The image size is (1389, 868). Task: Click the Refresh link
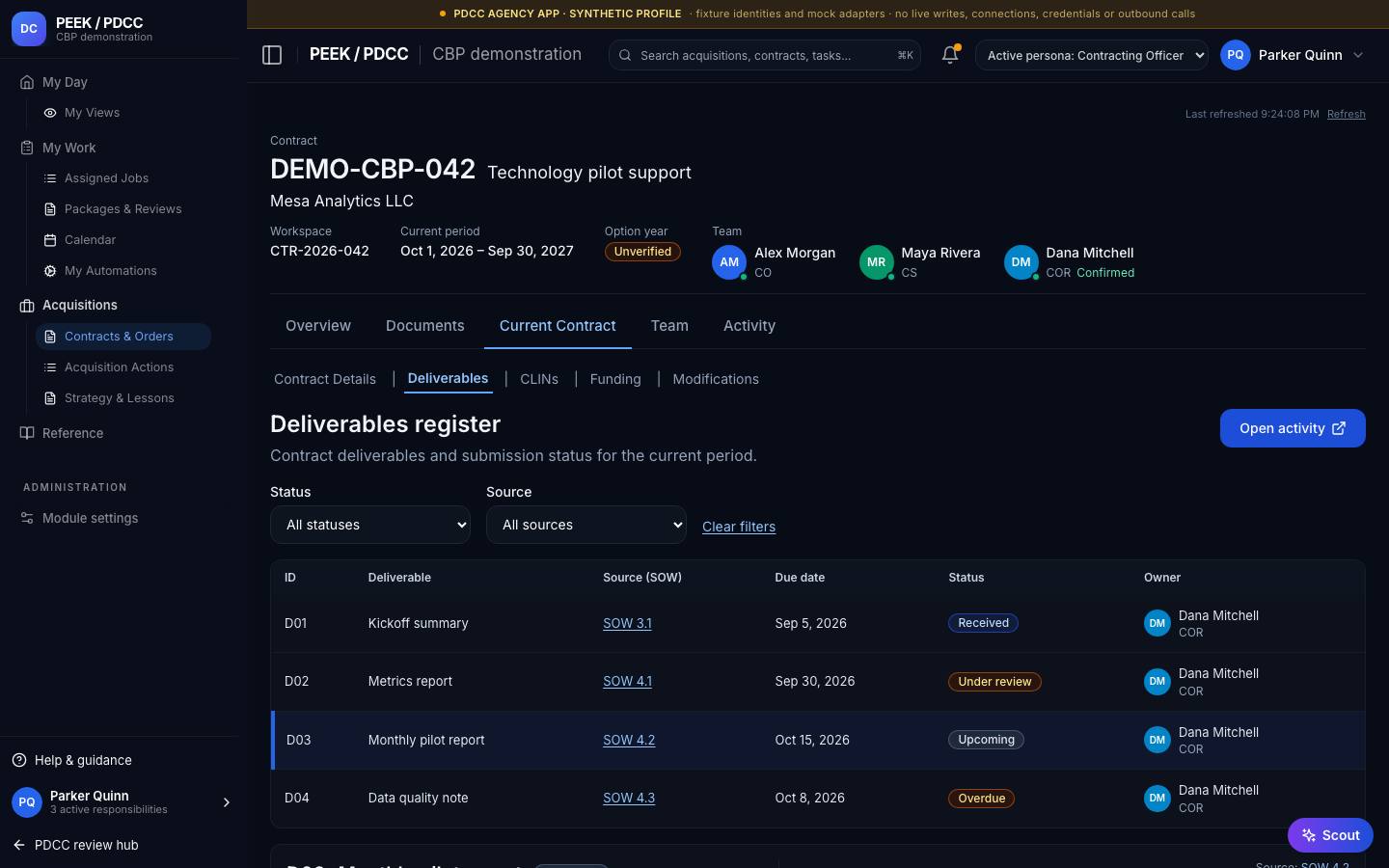click(x=1347, y=114)
